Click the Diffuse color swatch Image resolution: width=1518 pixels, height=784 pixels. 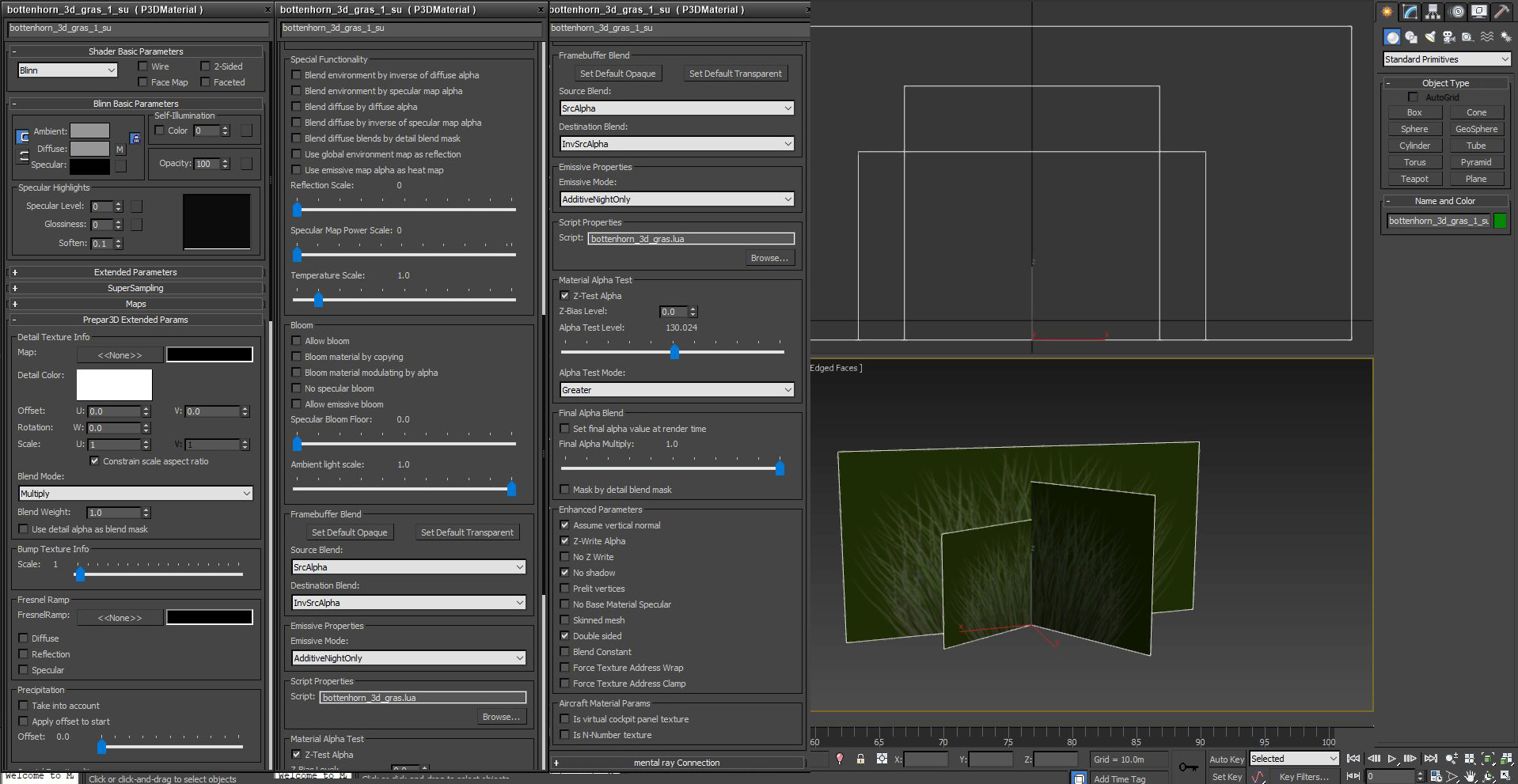pyautogui.click(x=89, y=149)
